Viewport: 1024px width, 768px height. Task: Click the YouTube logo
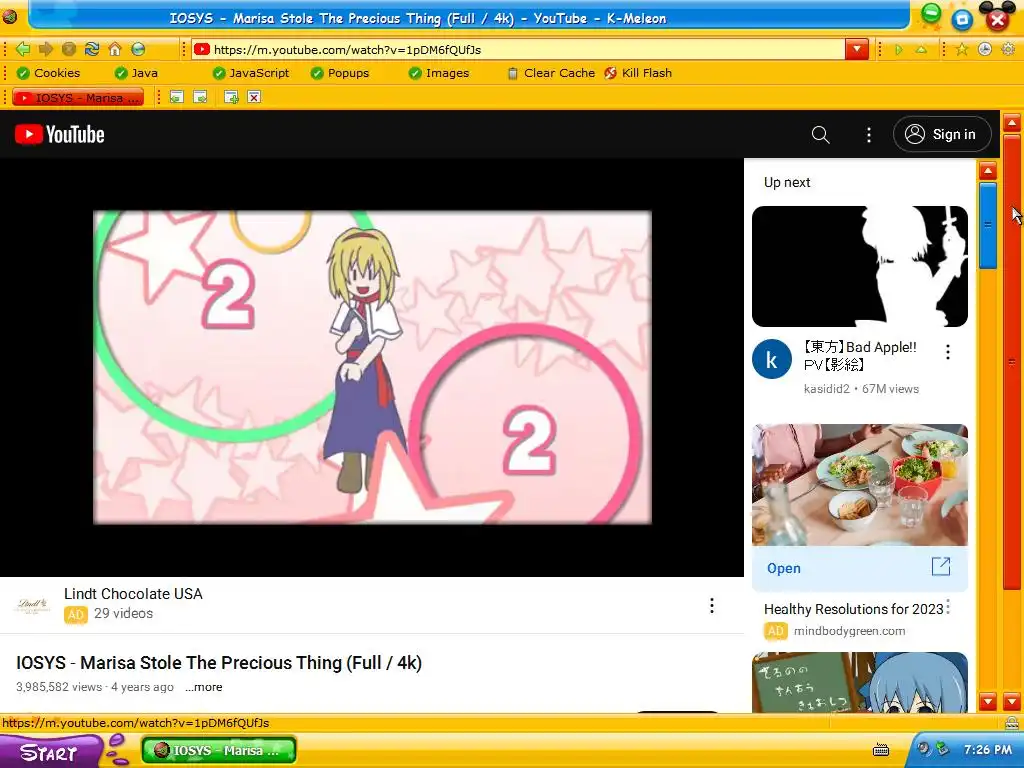pyautogui.click(x=59, y=135)
